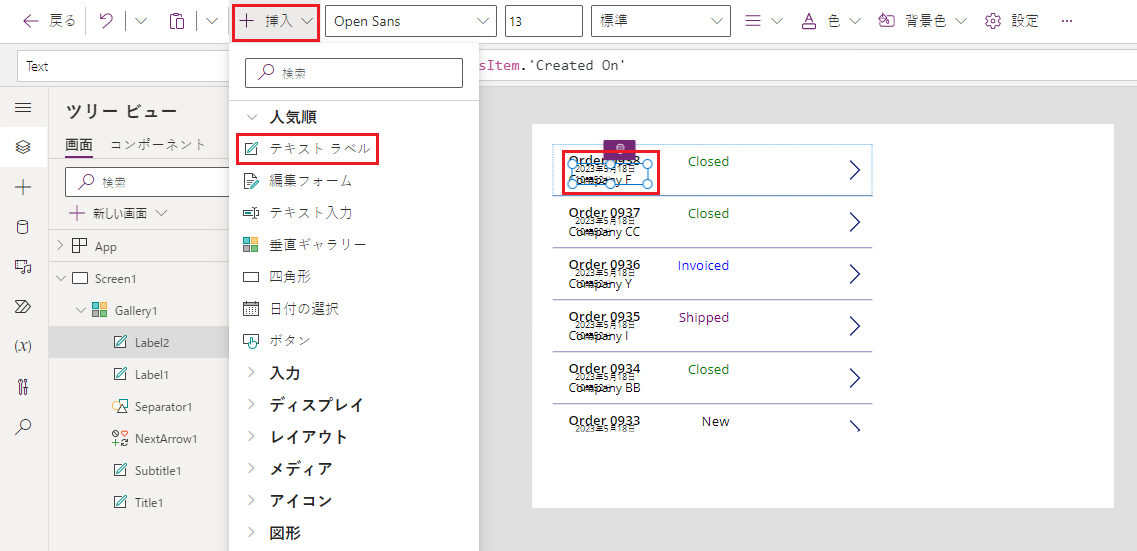Open the 挿入 insert menu
The height and width of the screenshot is (551, 1137).
[276, 21]
